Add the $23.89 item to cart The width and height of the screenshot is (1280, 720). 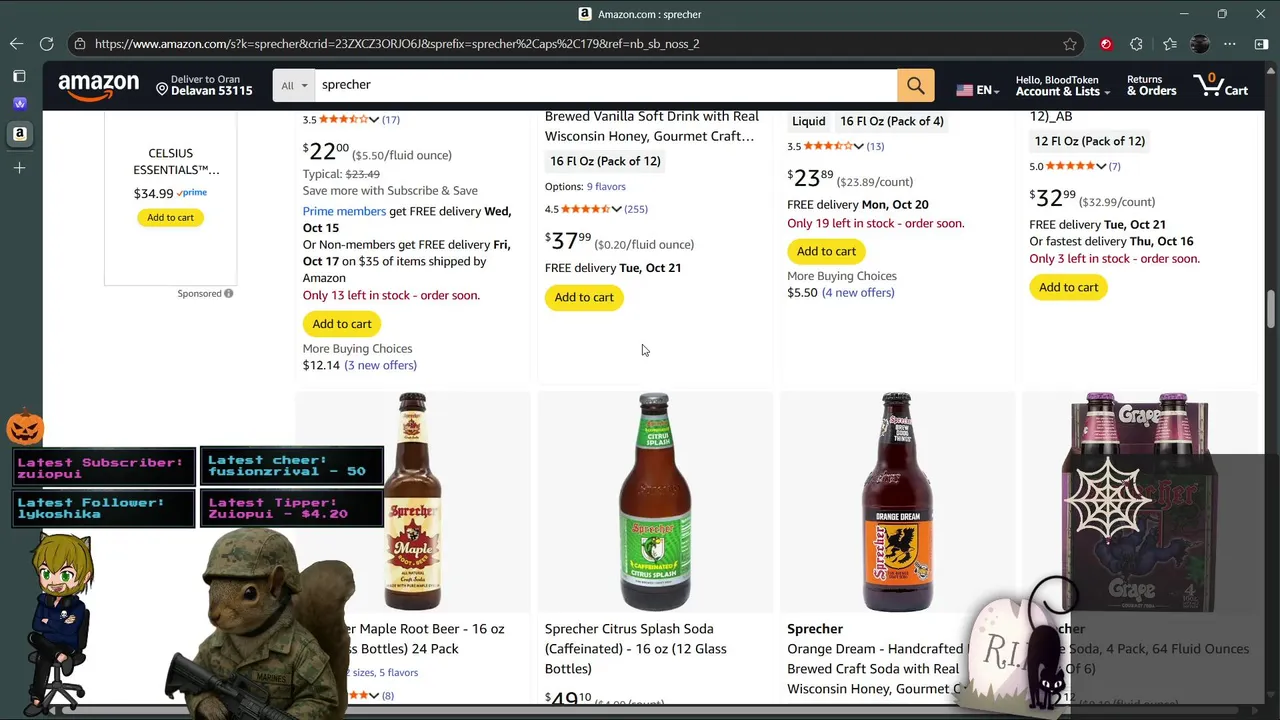(x=826, y=251)
